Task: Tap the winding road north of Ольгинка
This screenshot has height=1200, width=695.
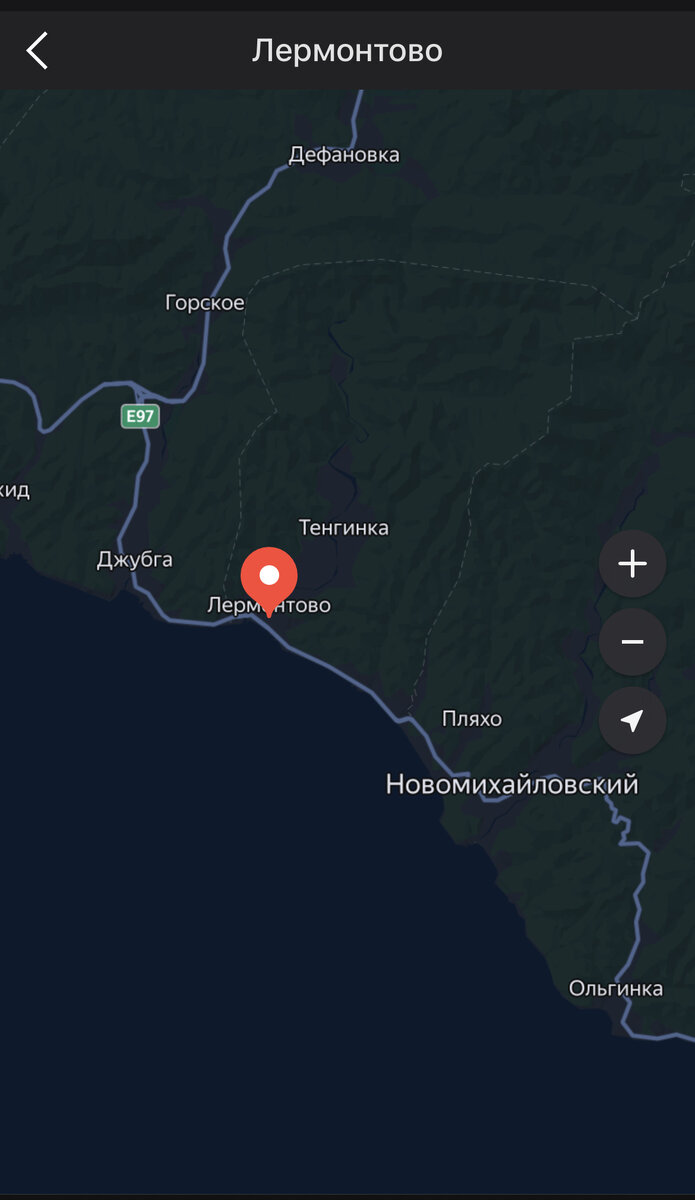Action: coord(632,900)
